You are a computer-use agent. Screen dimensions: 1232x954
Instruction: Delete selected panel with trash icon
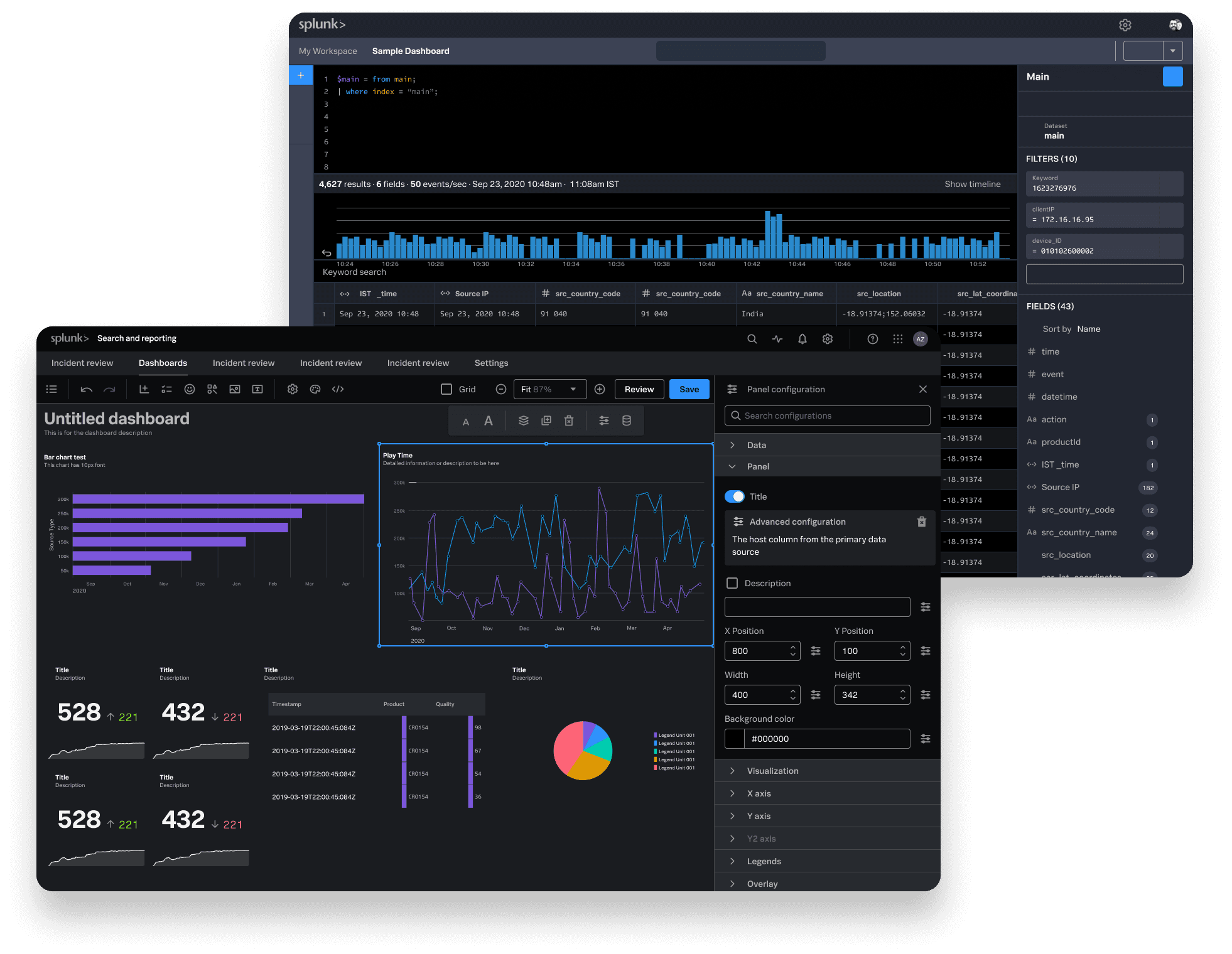[x=569, y=421]
